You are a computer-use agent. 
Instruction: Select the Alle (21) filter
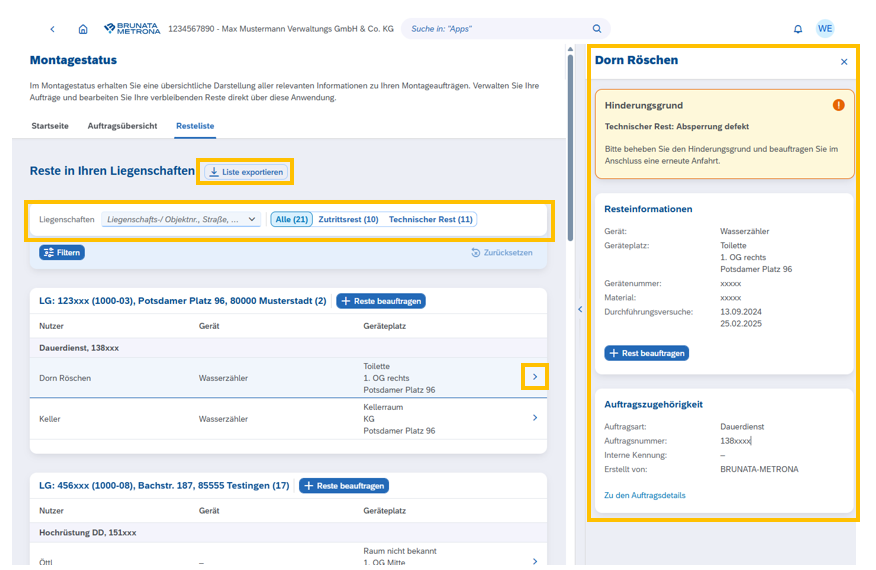pos(292,219)
